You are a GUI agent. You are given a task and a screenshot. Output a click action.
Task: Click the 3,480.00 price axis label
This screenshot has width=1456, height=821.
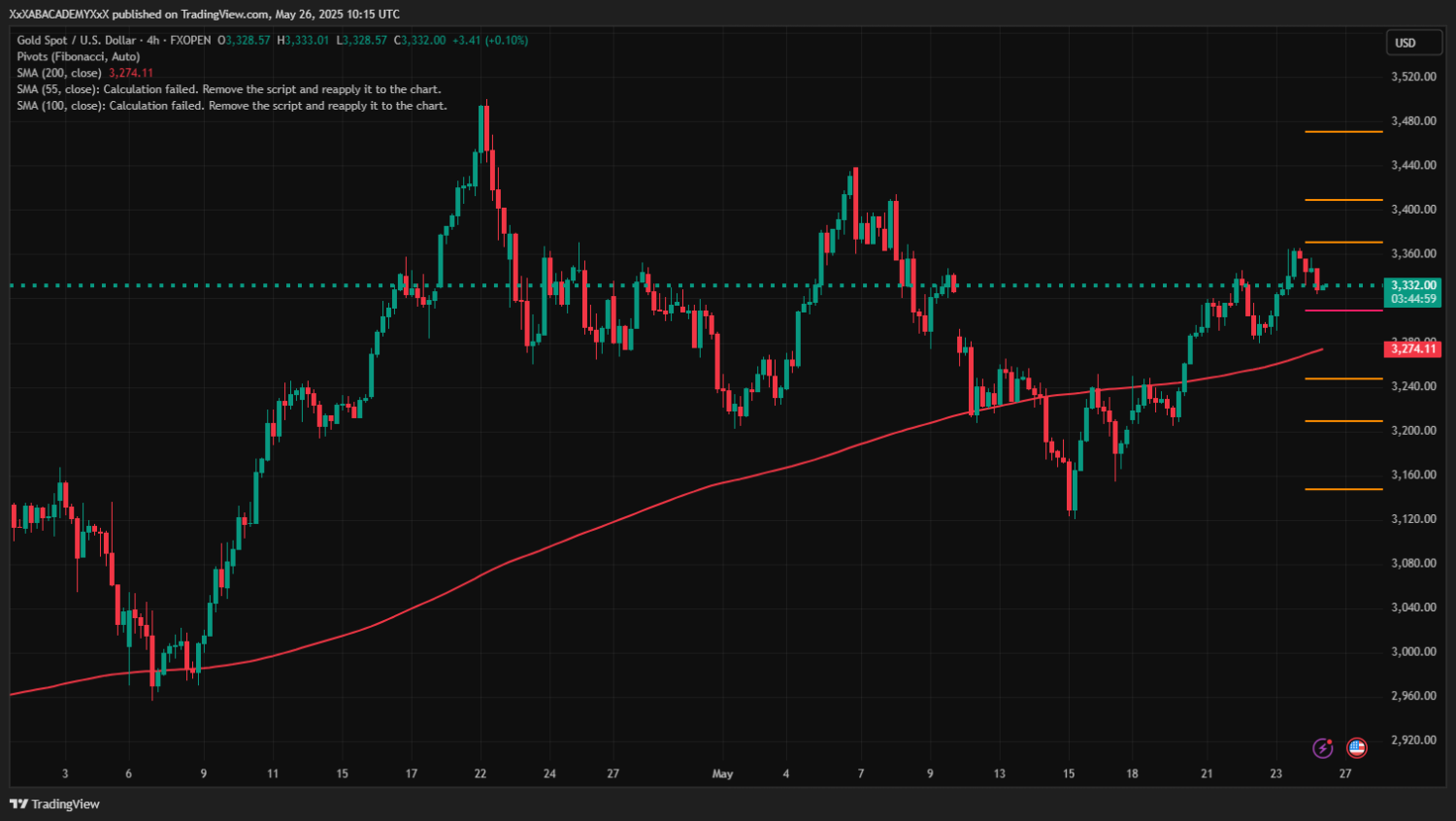click(1413, 121)
